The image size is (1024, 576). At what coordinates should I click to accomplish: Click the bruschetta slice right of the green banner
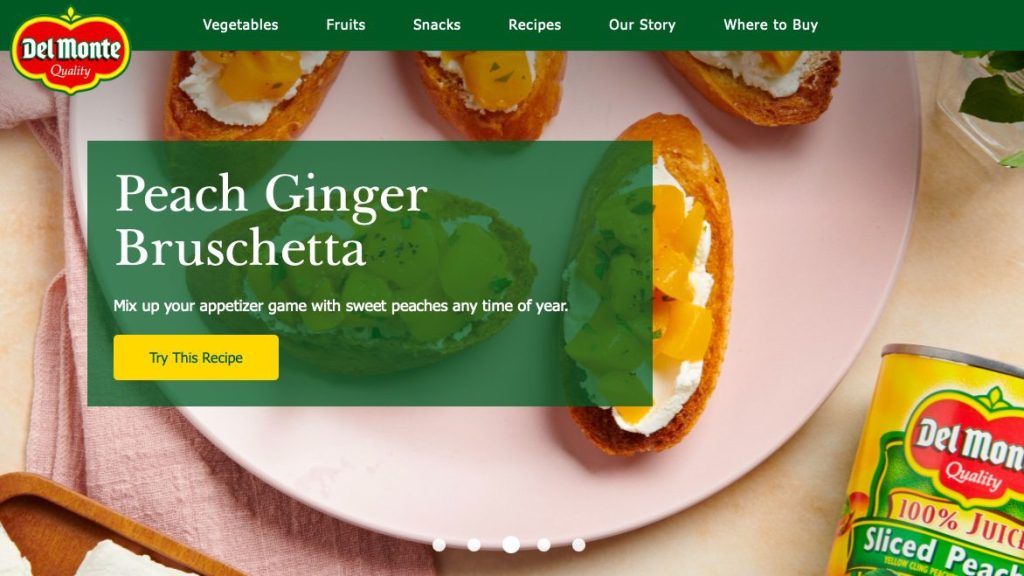[x=691, y=287]
